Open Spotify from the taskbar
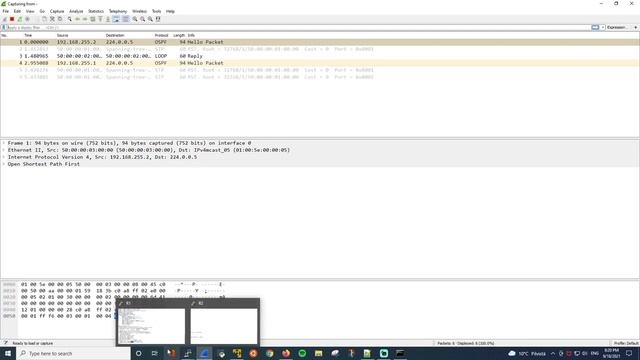The height and width of the screenshot is (360, 640). [x=302, y=353]
